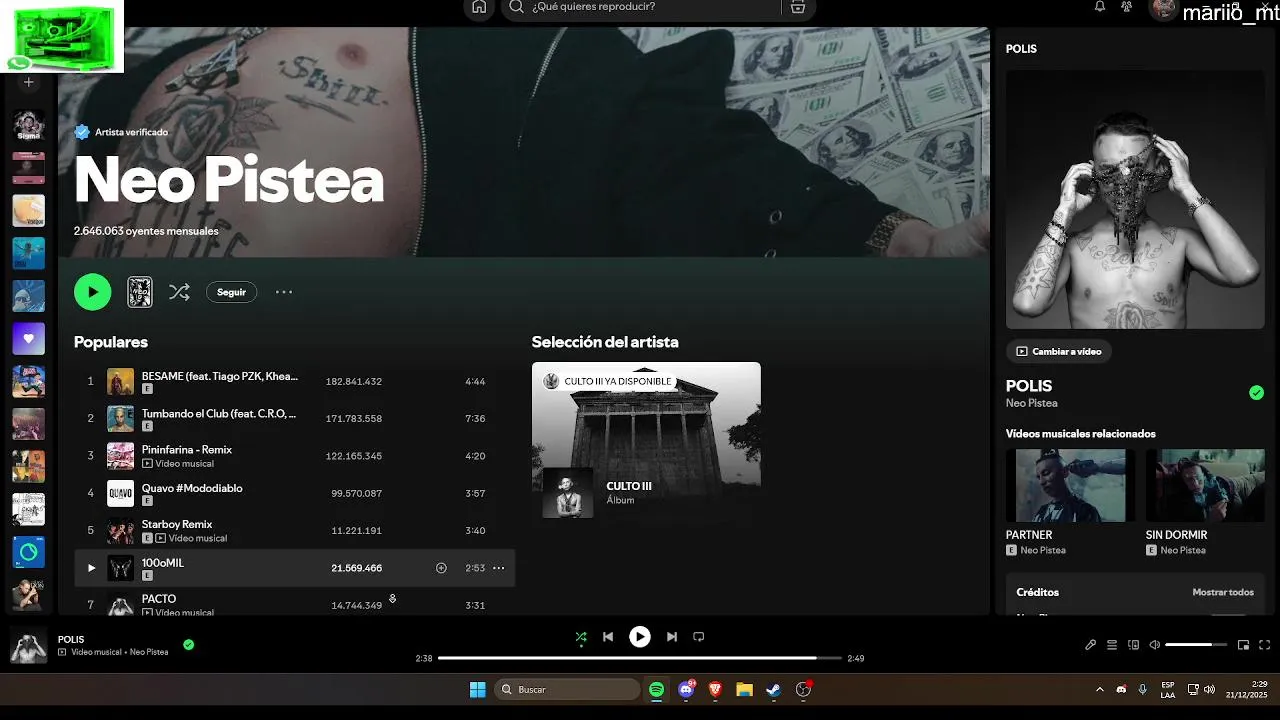Adjust the Spotify volume slider
1280x720 pixels.
click(x=1196, y=645)
